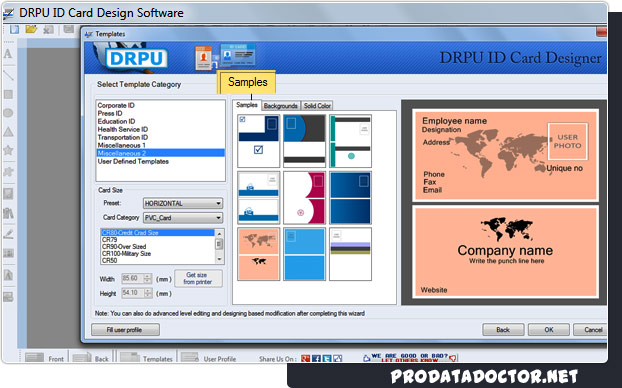Screen dimensions: 622x388
Task: Switch to the Samples tab
Action: point(247,105)
